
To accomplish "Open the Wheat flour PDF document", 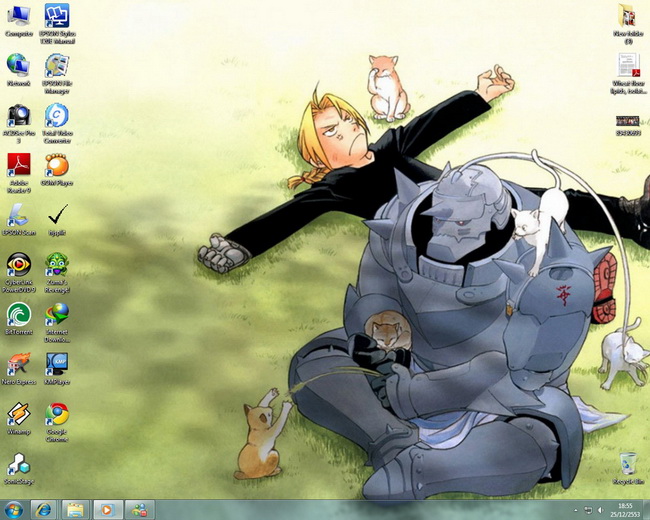I will pos(628,74).
